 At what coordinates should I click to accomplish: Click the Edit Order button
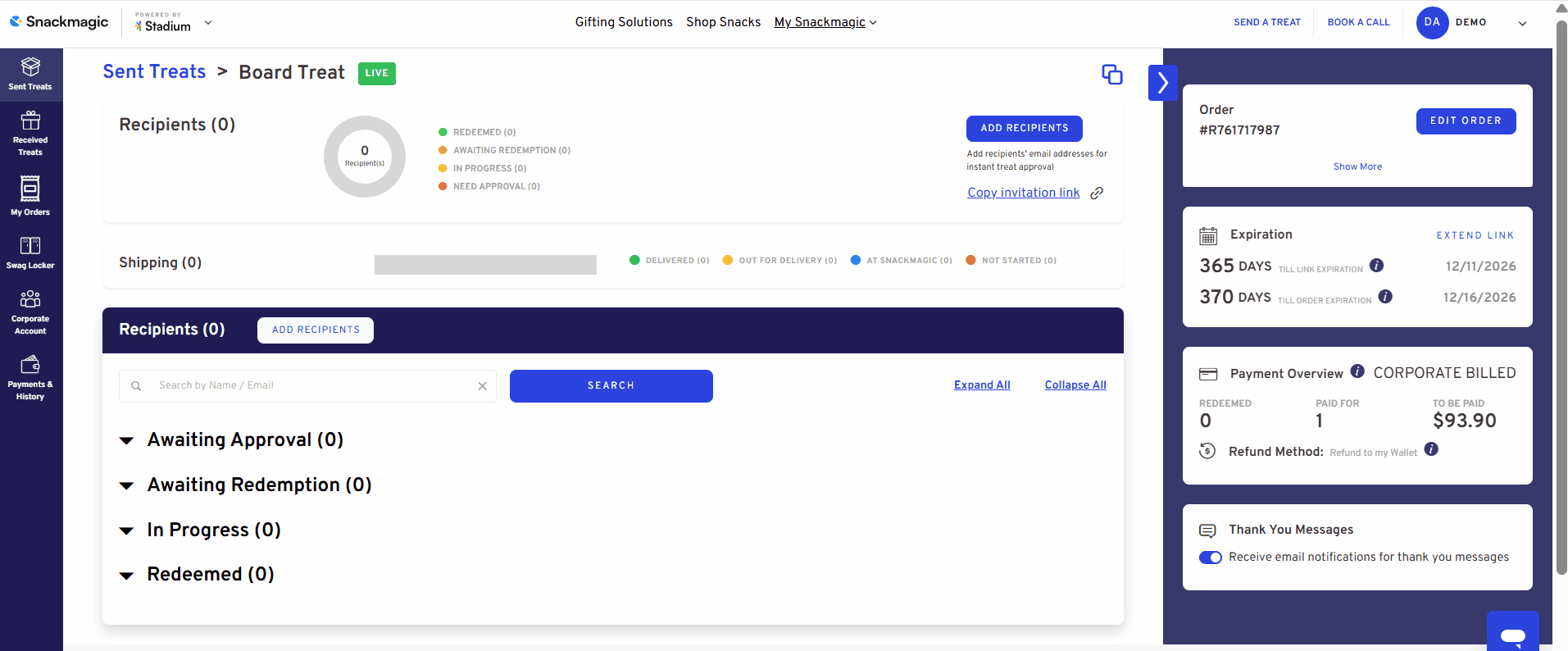click(x=1466, y=121)
